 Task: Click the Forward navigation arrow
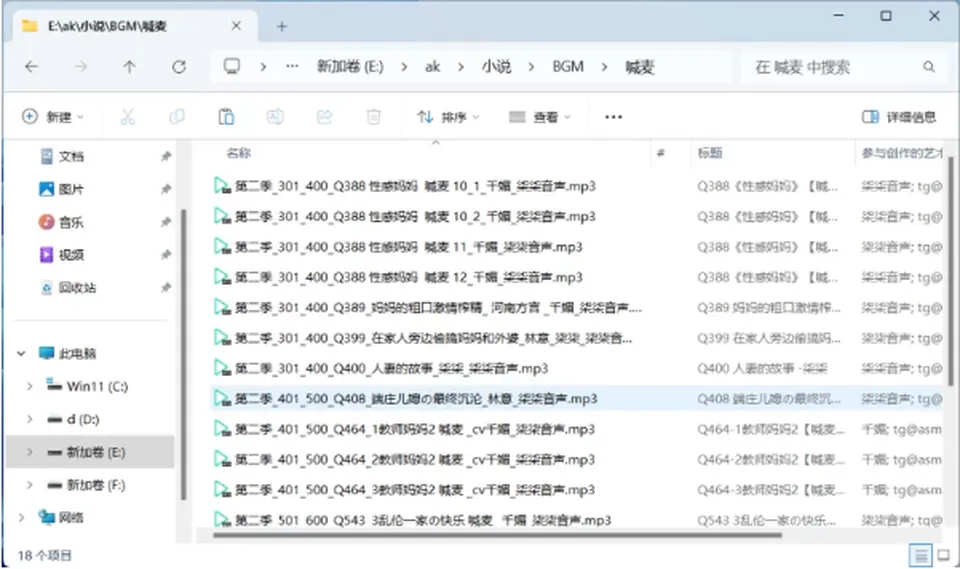pyautogui.click(x=80, y=67)
